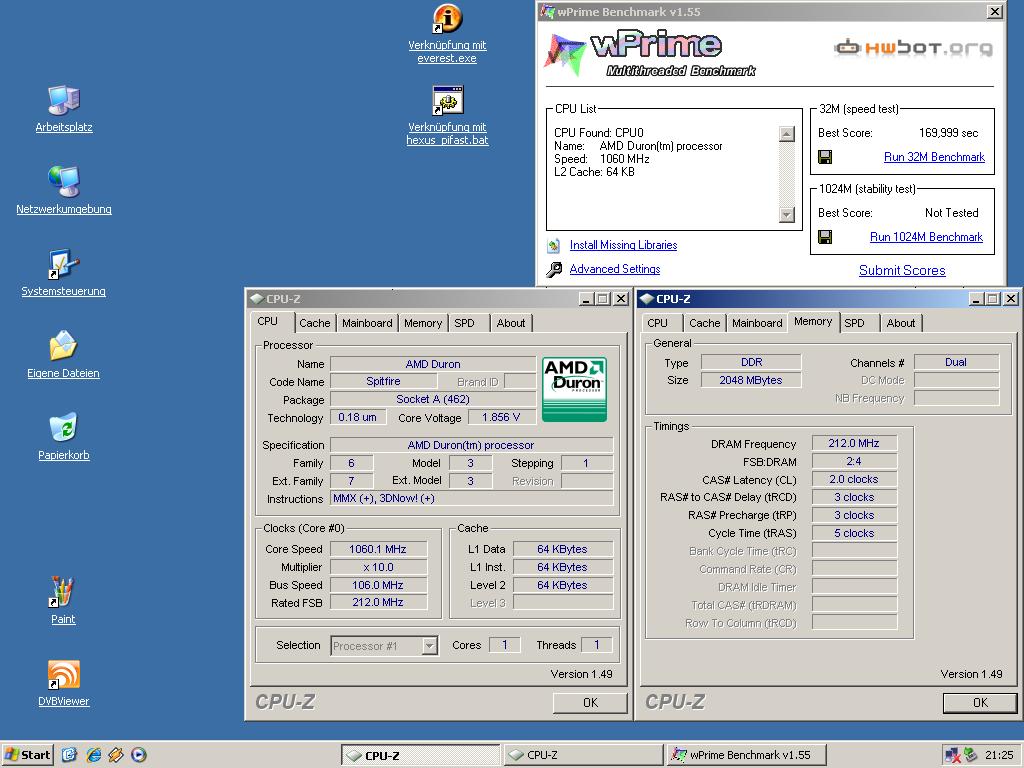1024x768 pixels.
Task: Open Mainboard tab in right CPU-Z window
Action: click(x=757, y=323)
